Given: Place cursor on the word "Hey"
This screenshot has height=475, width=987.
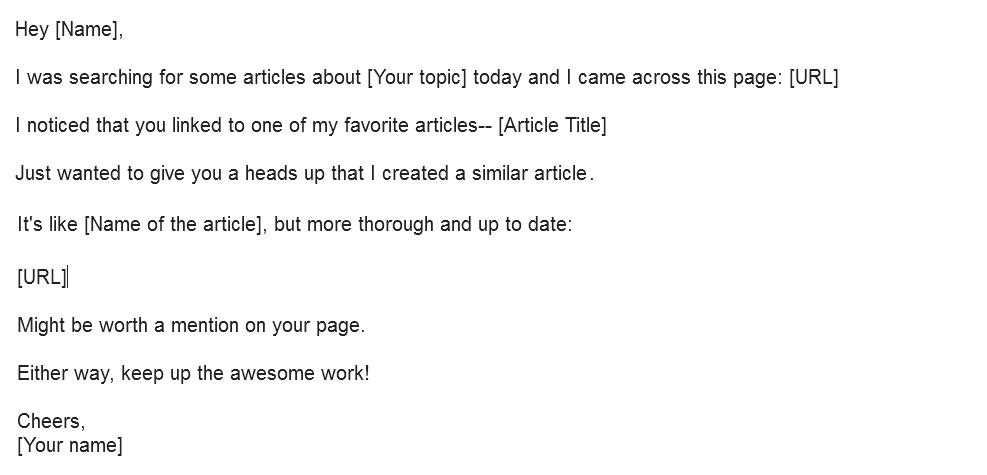Looking at the screenshot, I should tap(32, 30).
